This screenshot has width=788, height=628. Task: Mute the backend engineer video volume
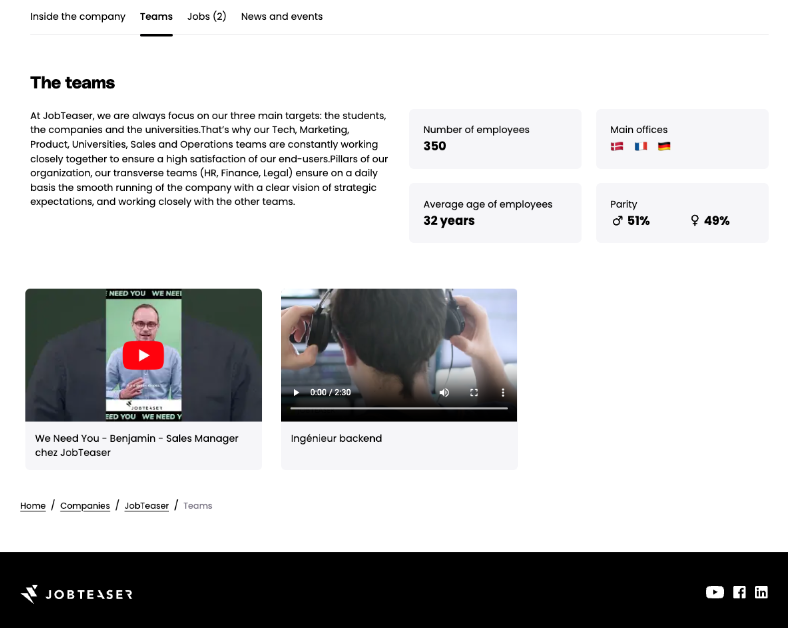[x=444, y=392]
